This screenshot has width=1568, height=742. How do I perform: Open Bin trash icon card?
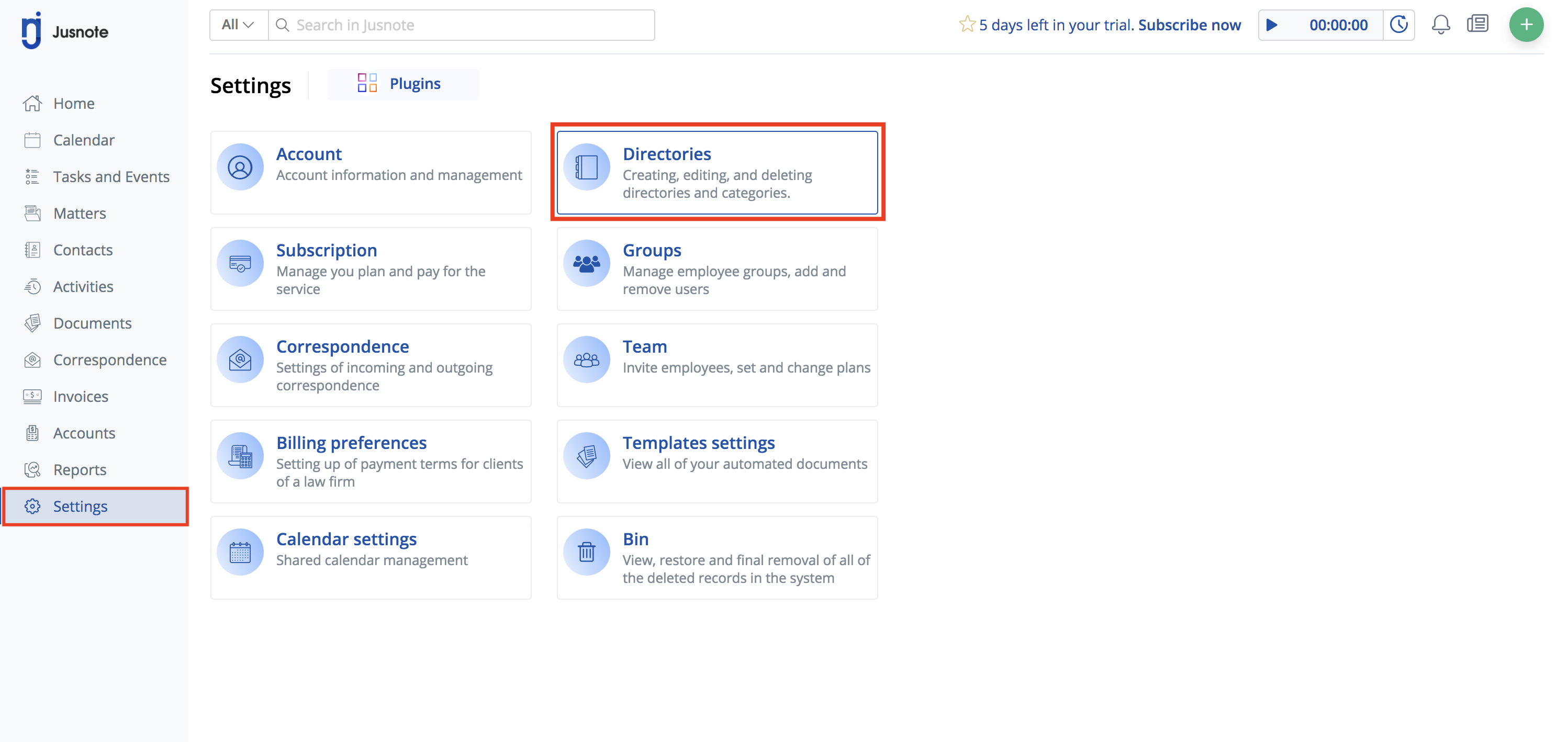pos(586,552)
